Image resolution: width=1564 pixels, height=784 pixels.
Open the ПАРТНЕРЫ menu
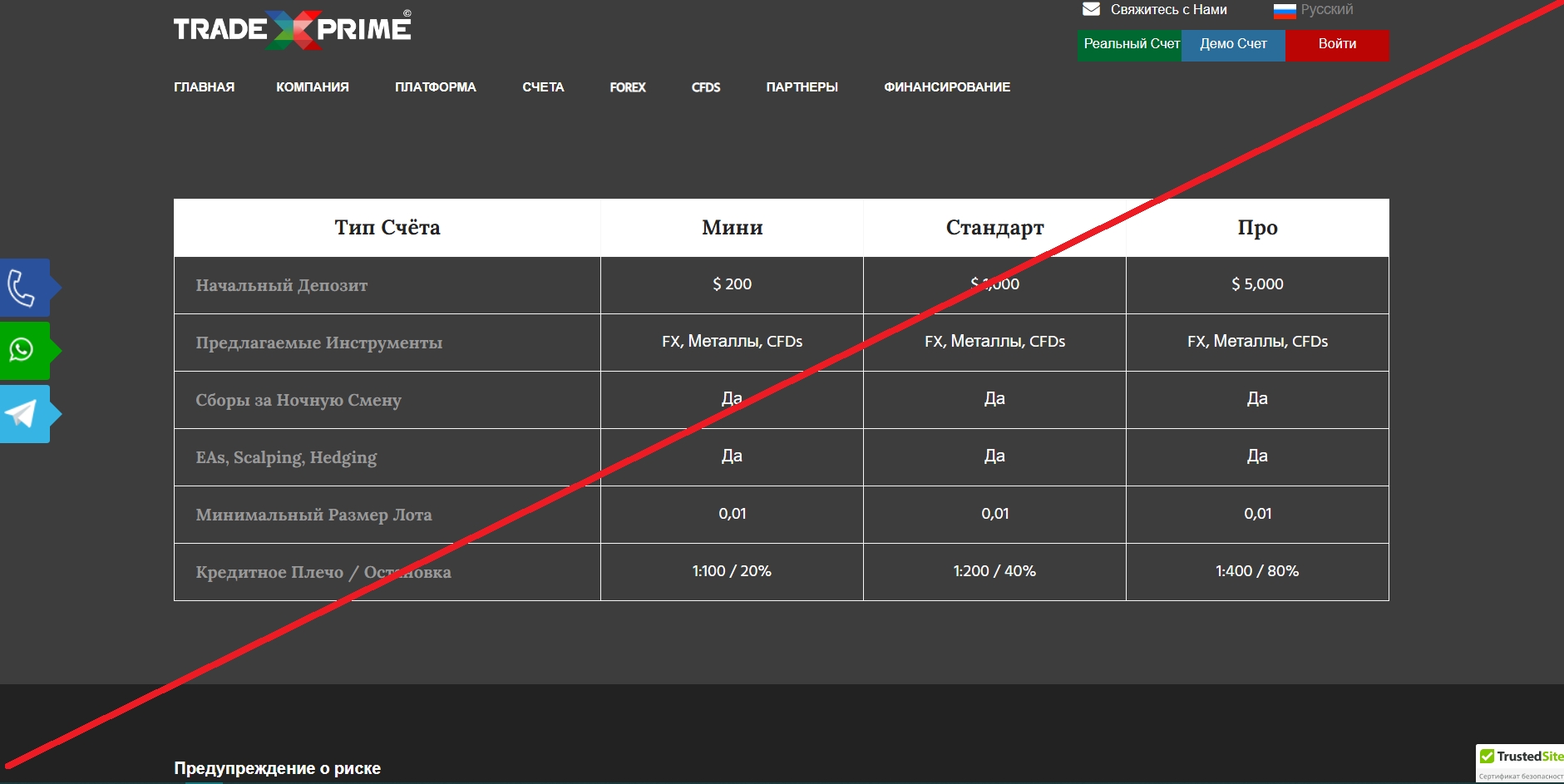[802, 87]
